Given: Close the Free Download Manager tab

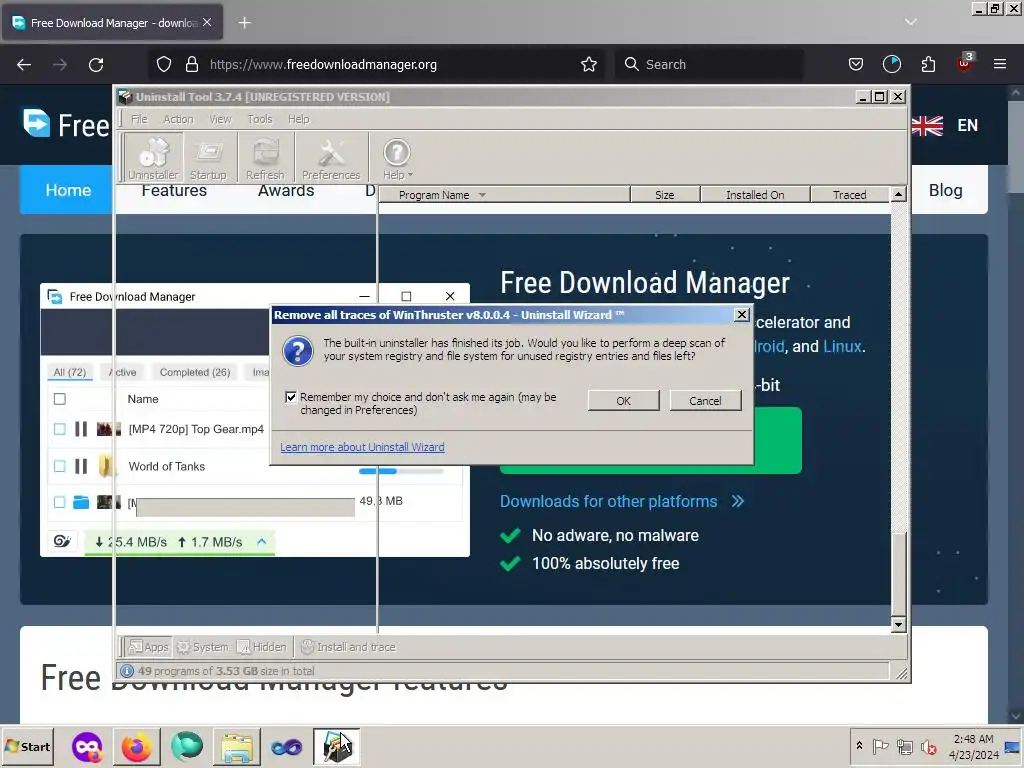Looking at the screenshot, I should pyautogui.click(x=207, y=22).
